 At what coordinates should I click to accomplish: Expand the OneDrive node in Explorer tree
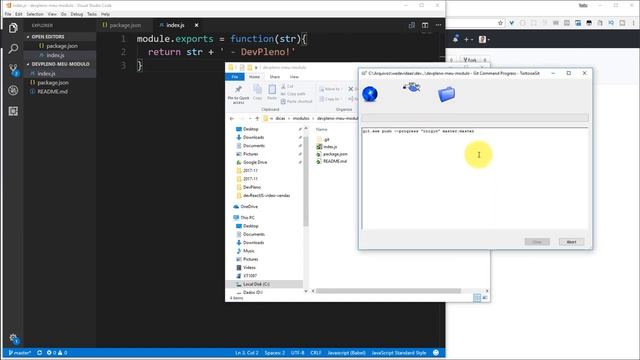pos(246,207)
